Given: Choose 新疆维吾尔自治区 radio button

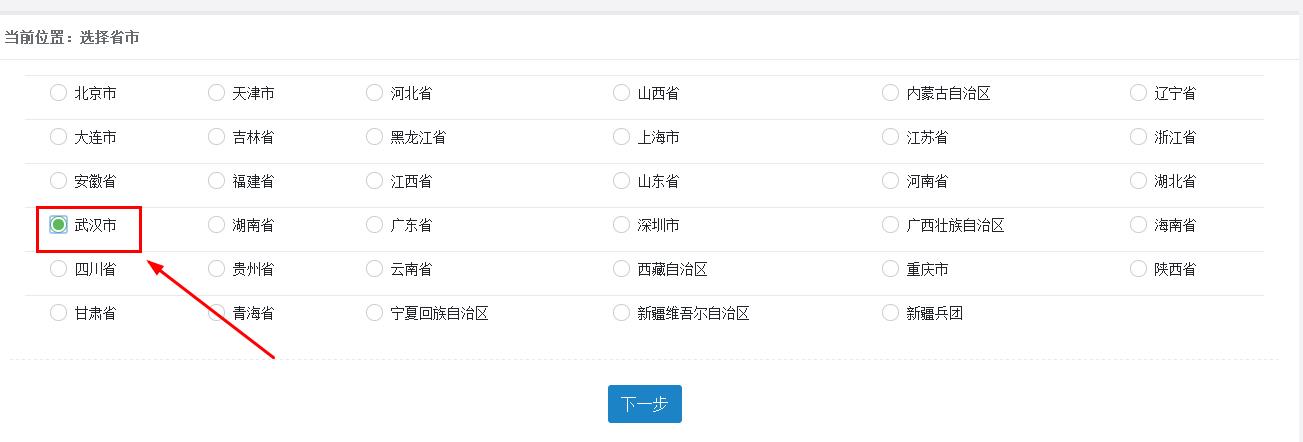Looking at the screenshot, I should (x=622, y=313).
